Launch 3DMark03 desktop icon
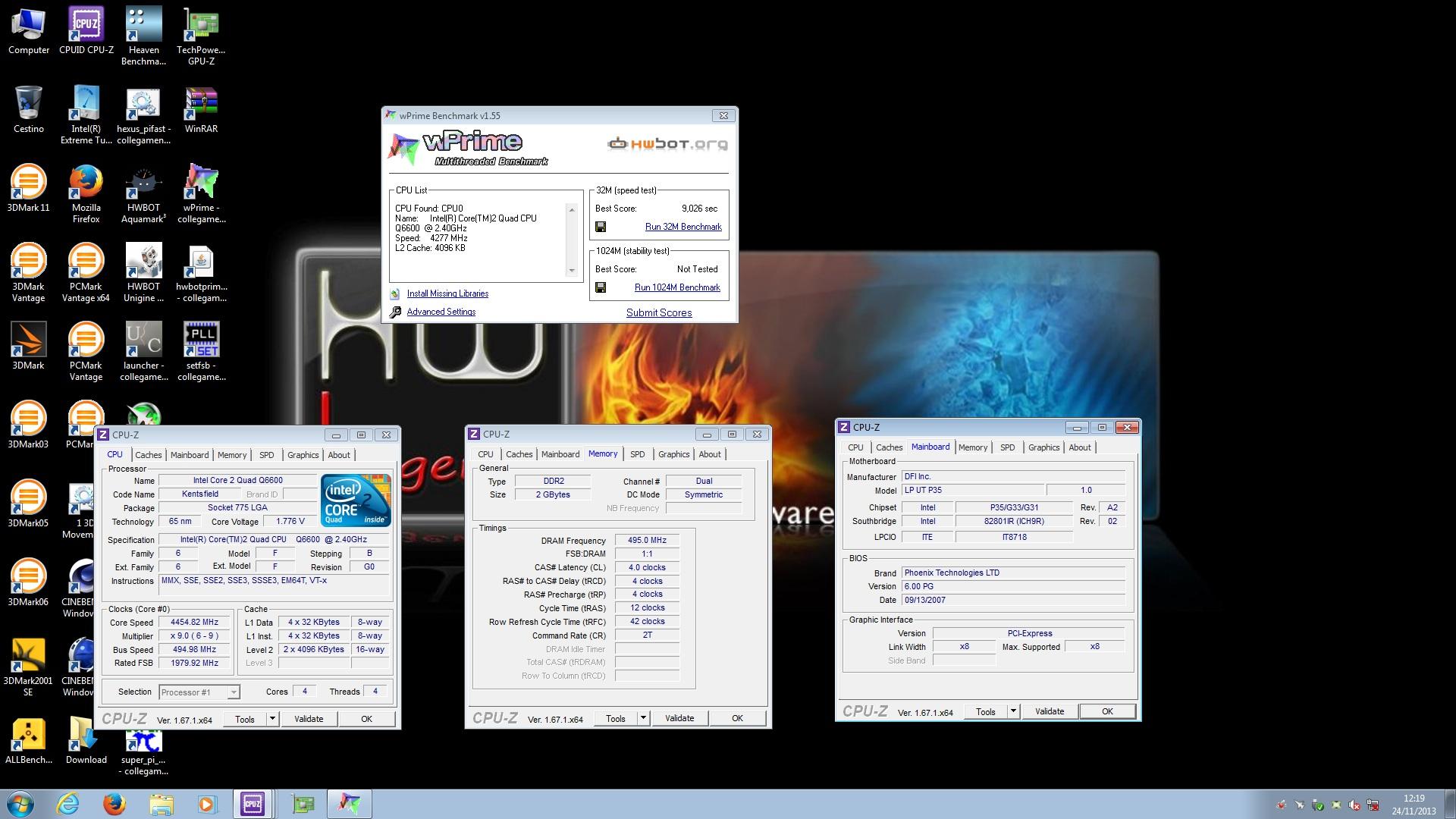1456x819 pixels. click(x=29, y=425)
